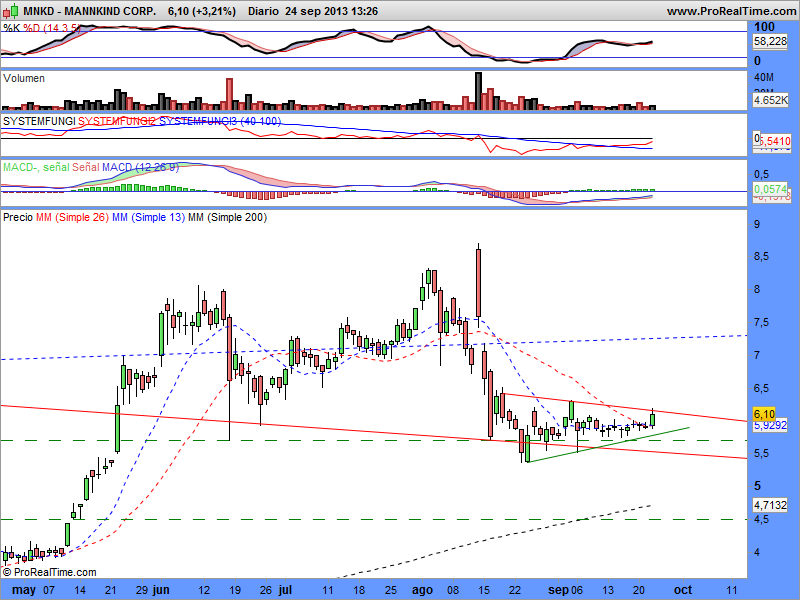
Task: Select the %D (14 3 5) indicator label
Action: [x=52, y=28]
